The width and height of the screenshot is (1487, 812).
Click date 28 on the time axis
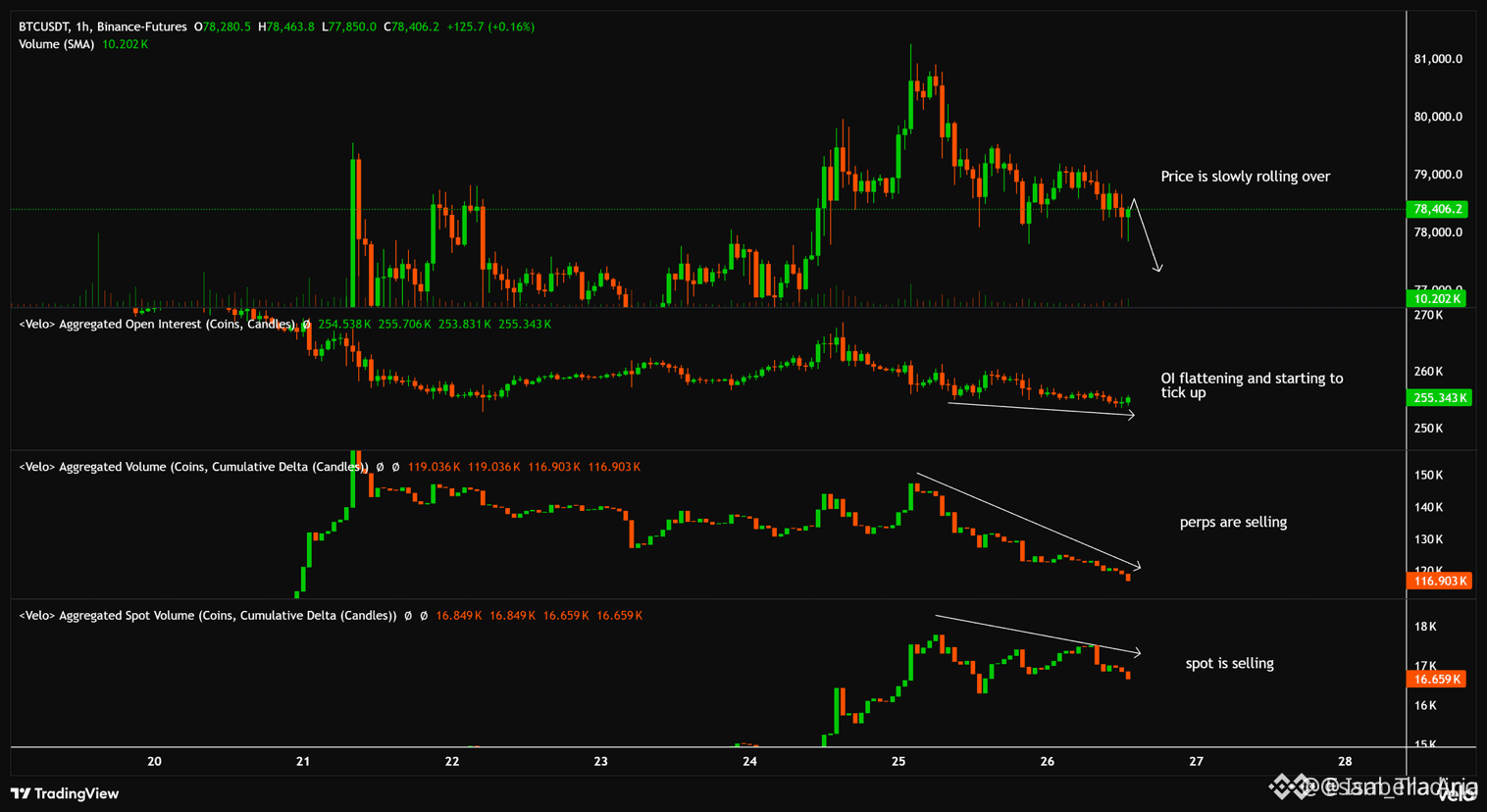(1345, 761)
